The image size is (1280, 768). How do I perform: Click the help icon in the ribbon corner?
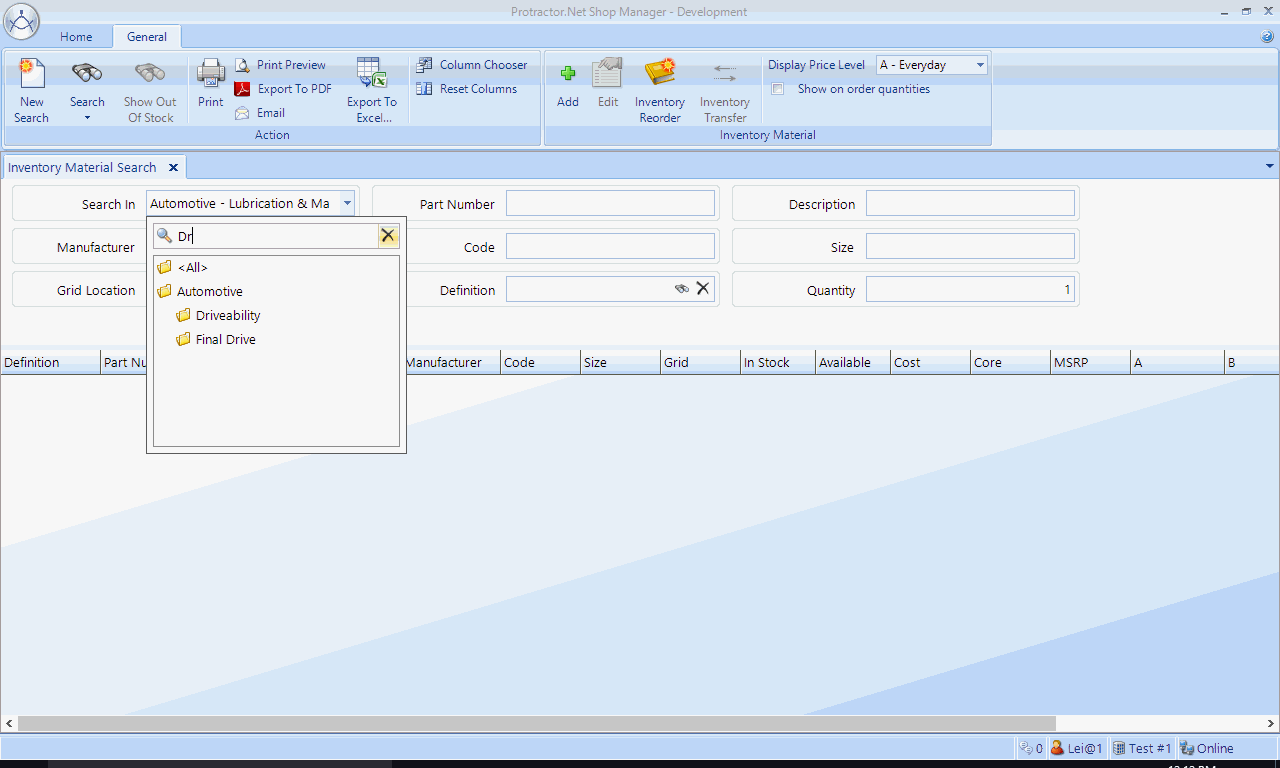1267,37
